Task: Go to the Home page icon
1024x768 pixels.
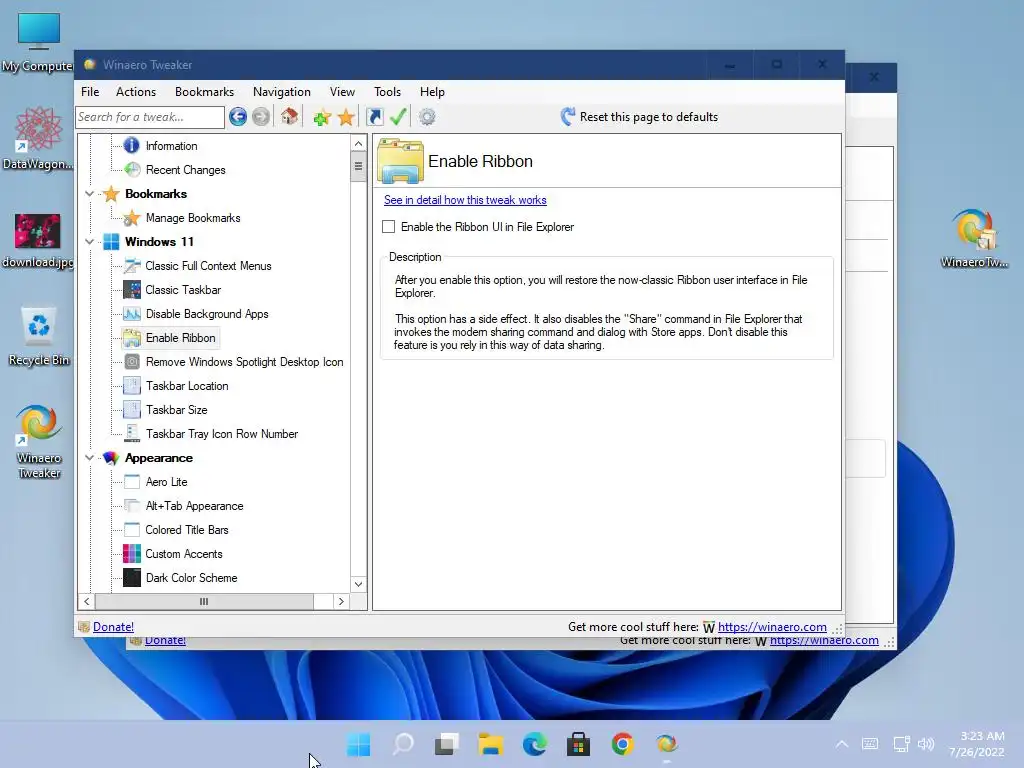Action: (289, 117)
